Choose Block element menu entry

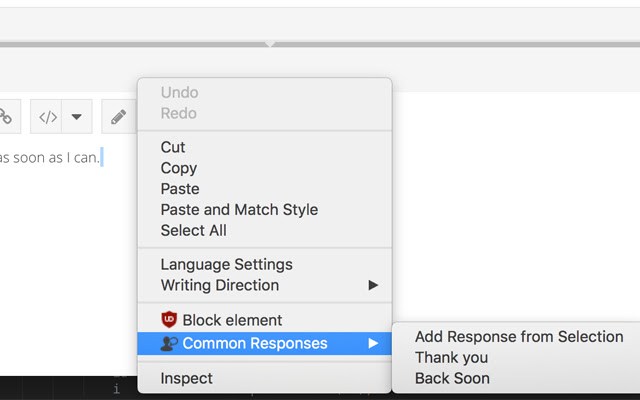coord(232,320)
